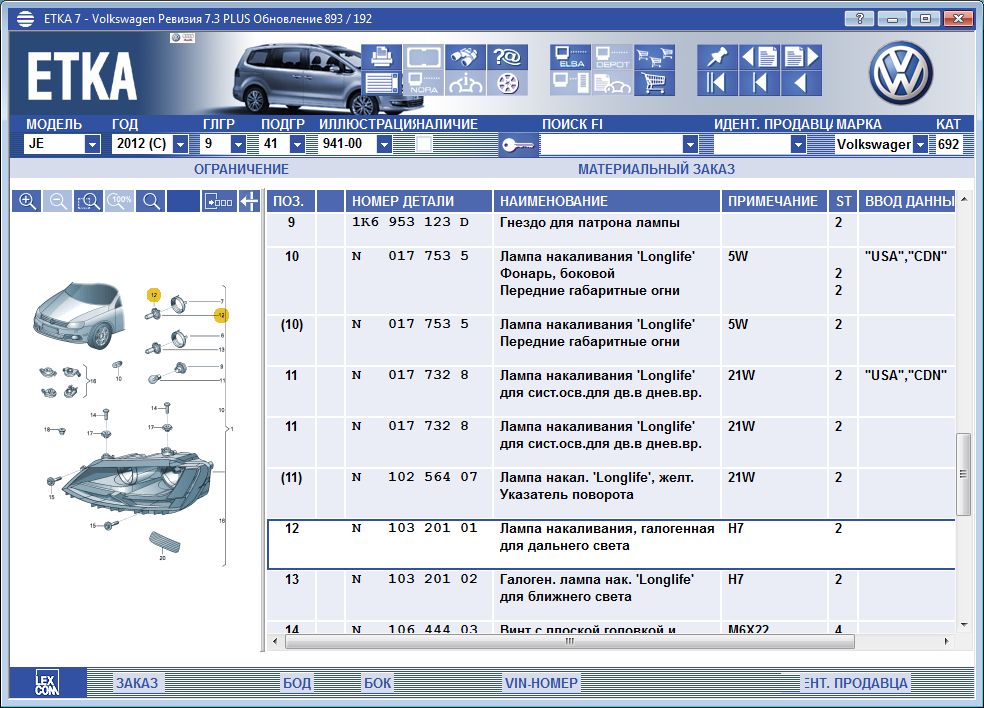The width and height of the screenshot is (984, 708).
Task: Open the ПОИСК FI dropdown
Action: pos(690,144)
